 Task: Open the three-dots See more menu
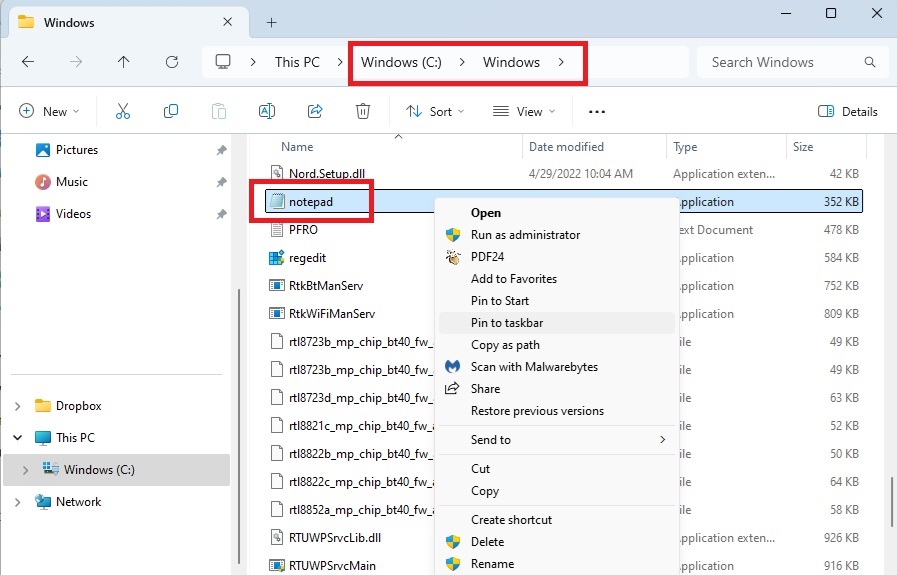click(x=597, y=112)
